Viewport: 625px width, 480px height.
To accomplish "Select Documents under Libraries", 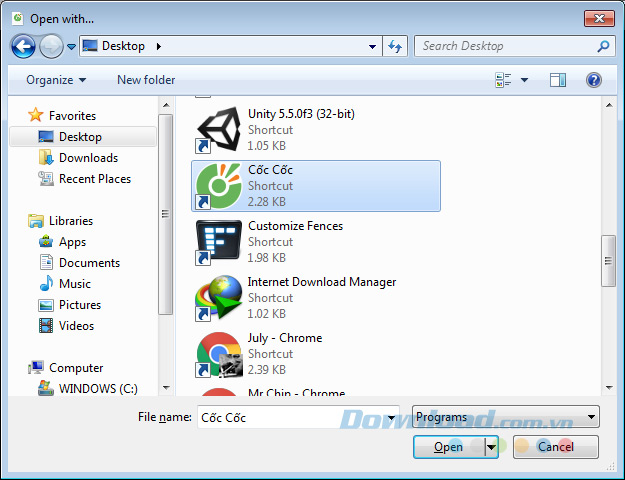I will tap(89, 263).
